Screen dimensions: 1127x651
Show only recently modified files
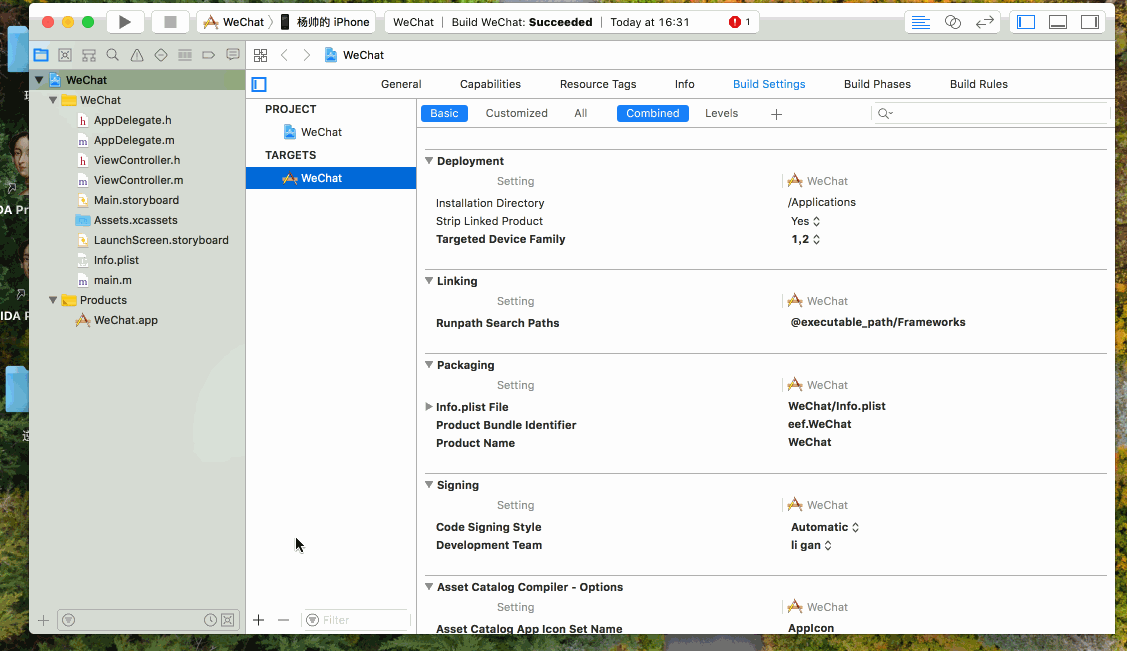(210, 620)
